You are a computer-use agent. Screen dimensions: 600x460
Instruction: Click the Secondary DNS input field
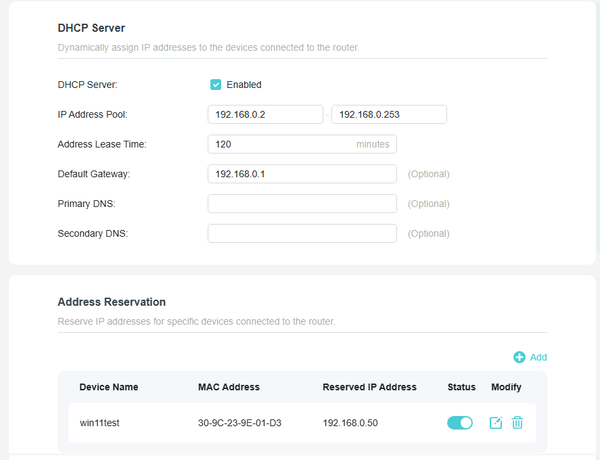(x=302, y=234)
